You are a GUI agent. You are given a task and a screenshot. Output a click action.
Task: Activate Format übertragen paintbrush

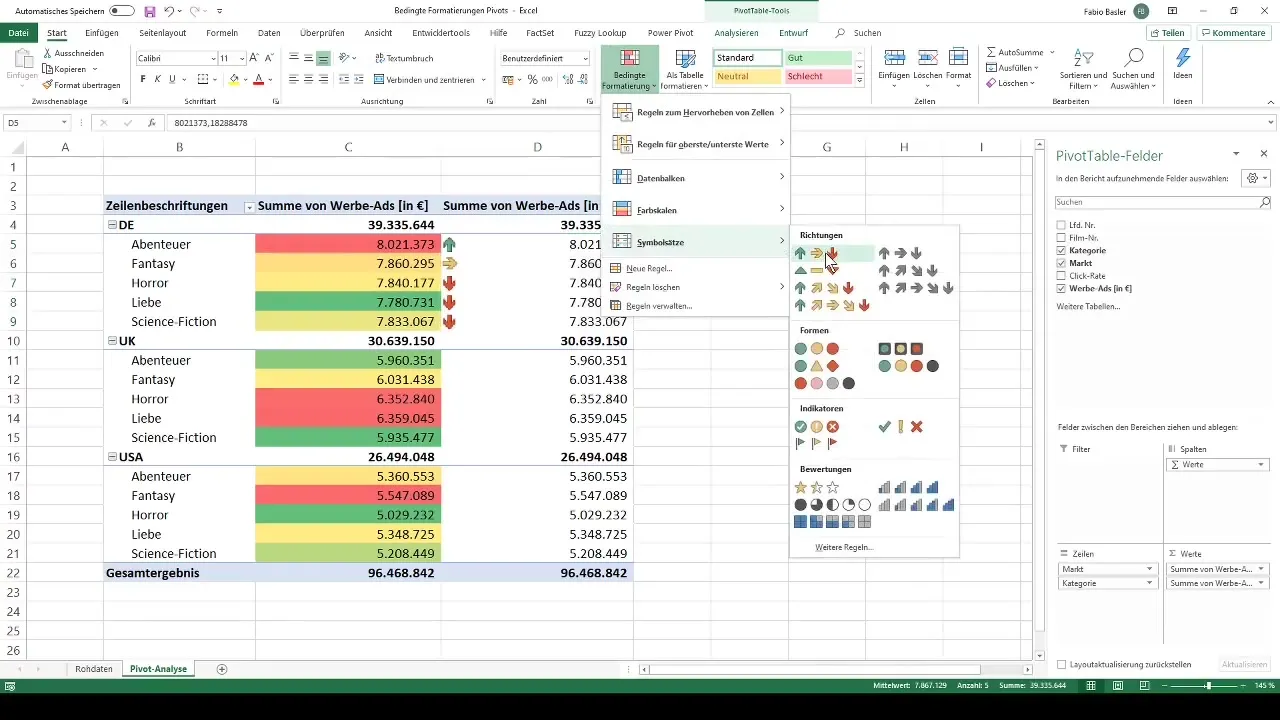tap(49, 85)
